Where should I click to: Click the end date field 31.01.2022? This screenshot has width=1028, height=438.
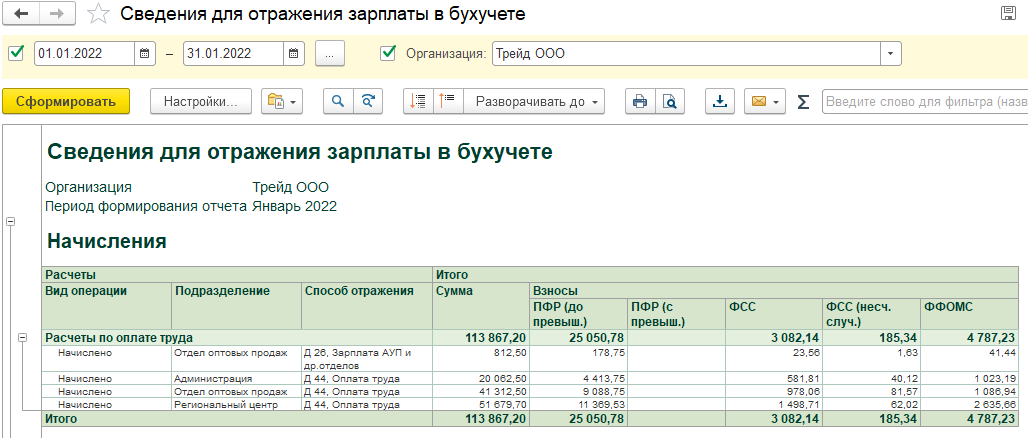click(234, 54)
